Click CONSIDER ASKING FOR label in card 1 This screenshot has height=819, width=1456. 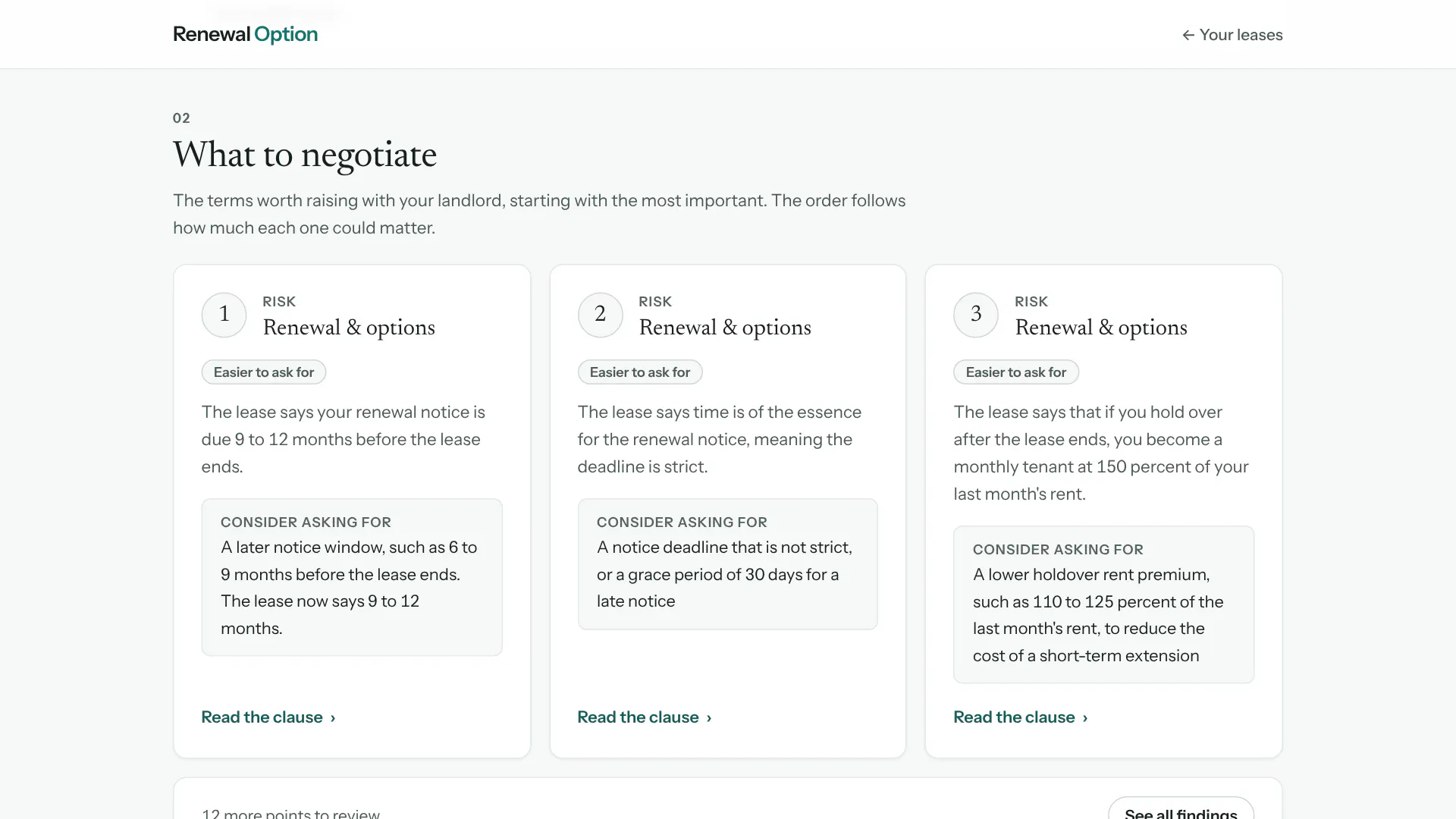(306, 522)
